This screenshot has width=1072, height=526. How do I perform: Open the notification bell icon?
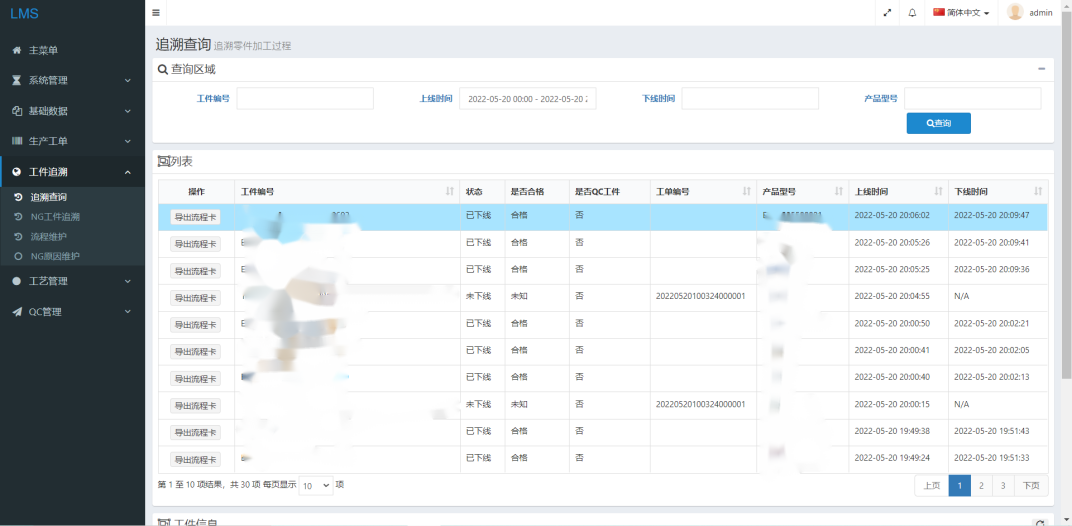pos(912,13)
